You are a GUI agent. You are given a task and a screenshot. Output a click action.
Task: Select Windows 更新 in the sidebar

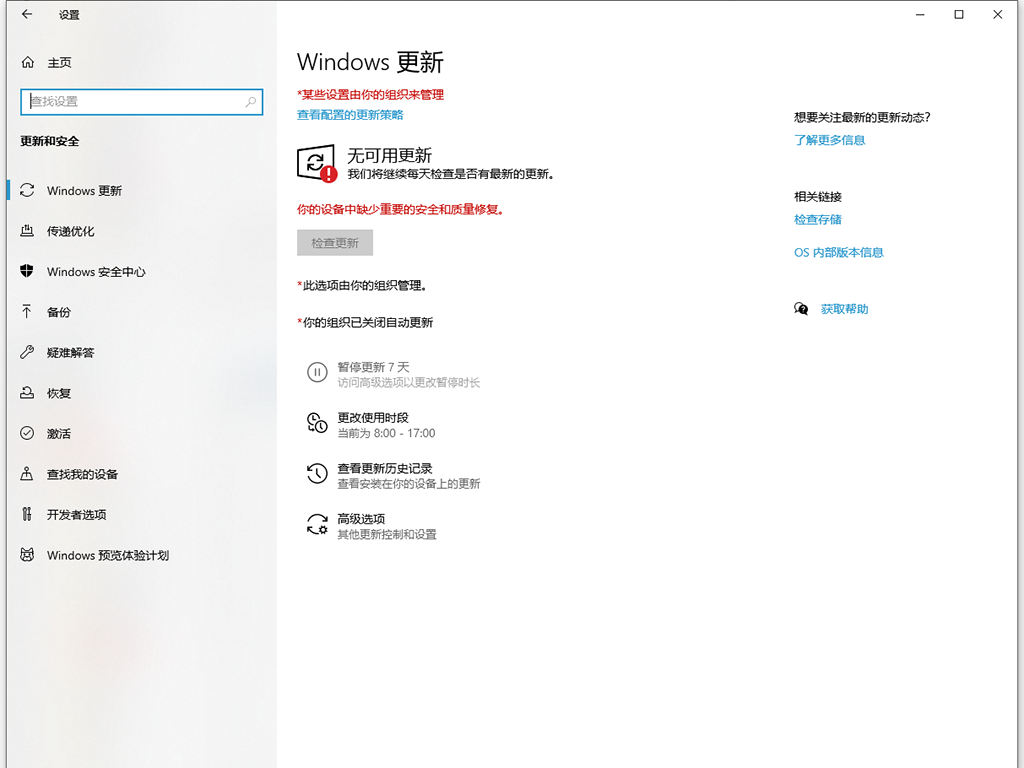click(x=84, y=191)
